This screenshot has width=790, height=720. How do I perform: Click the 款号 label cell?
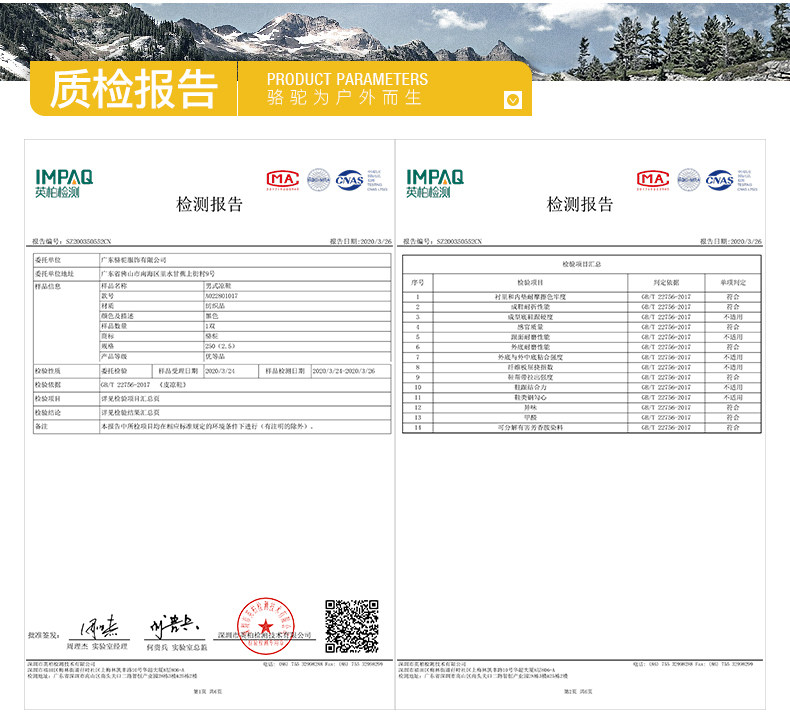tap(152, 296)
